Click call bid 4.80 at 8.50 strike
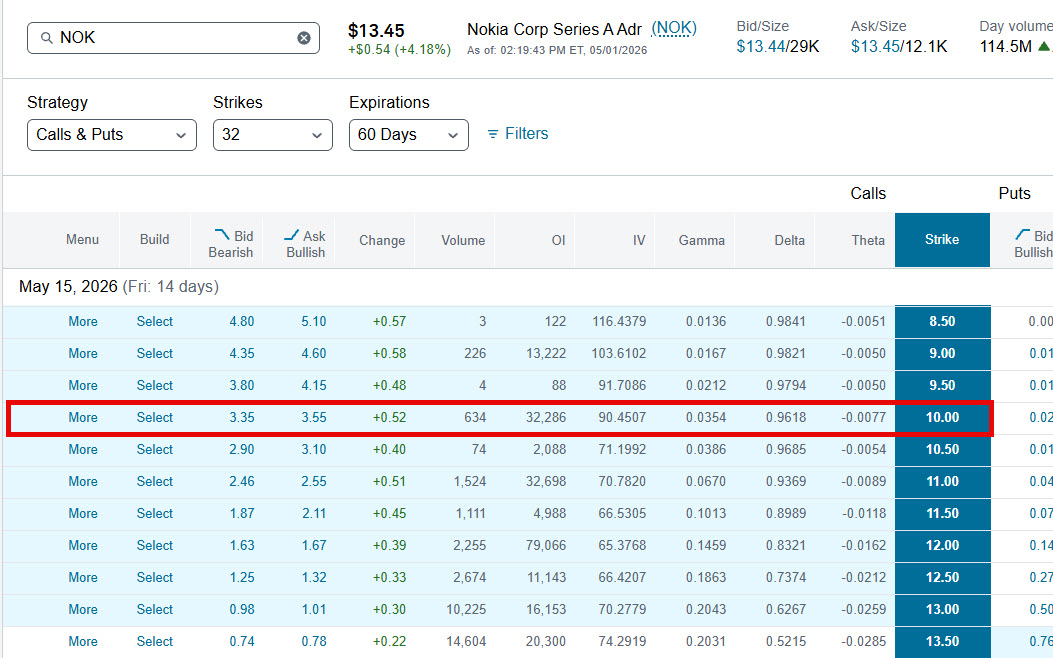The image size is (1053, 658). point(242,322)
